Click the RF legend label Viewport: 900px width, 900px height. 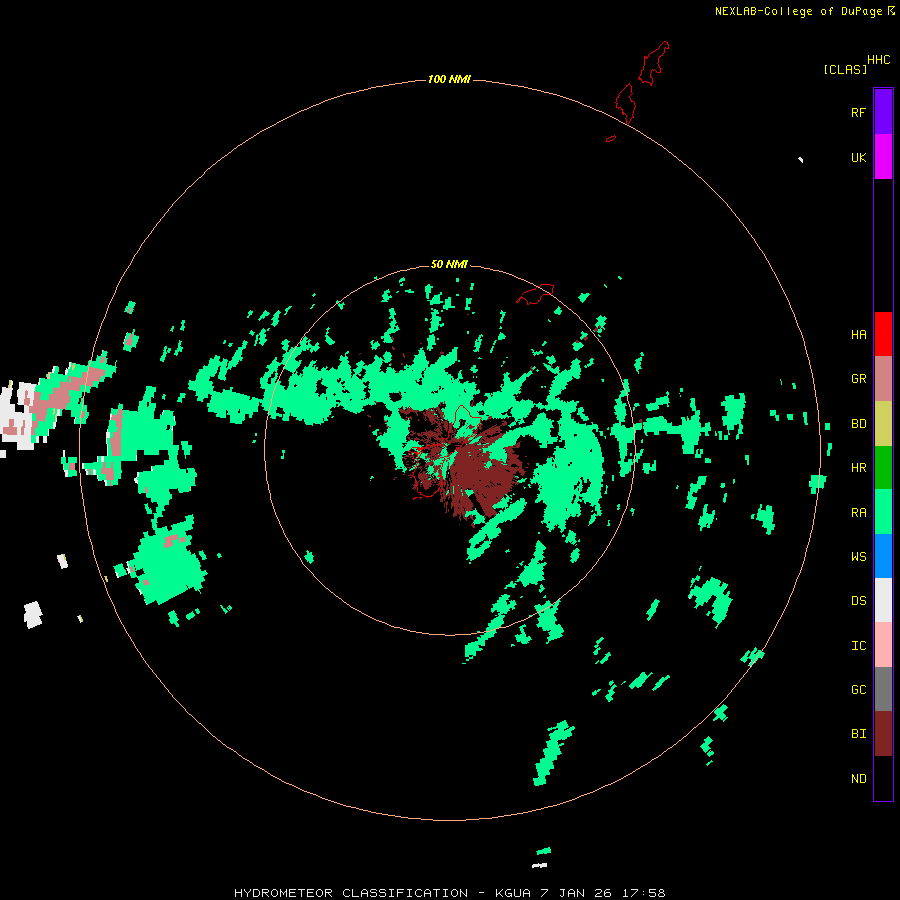(x=858, y=112)
